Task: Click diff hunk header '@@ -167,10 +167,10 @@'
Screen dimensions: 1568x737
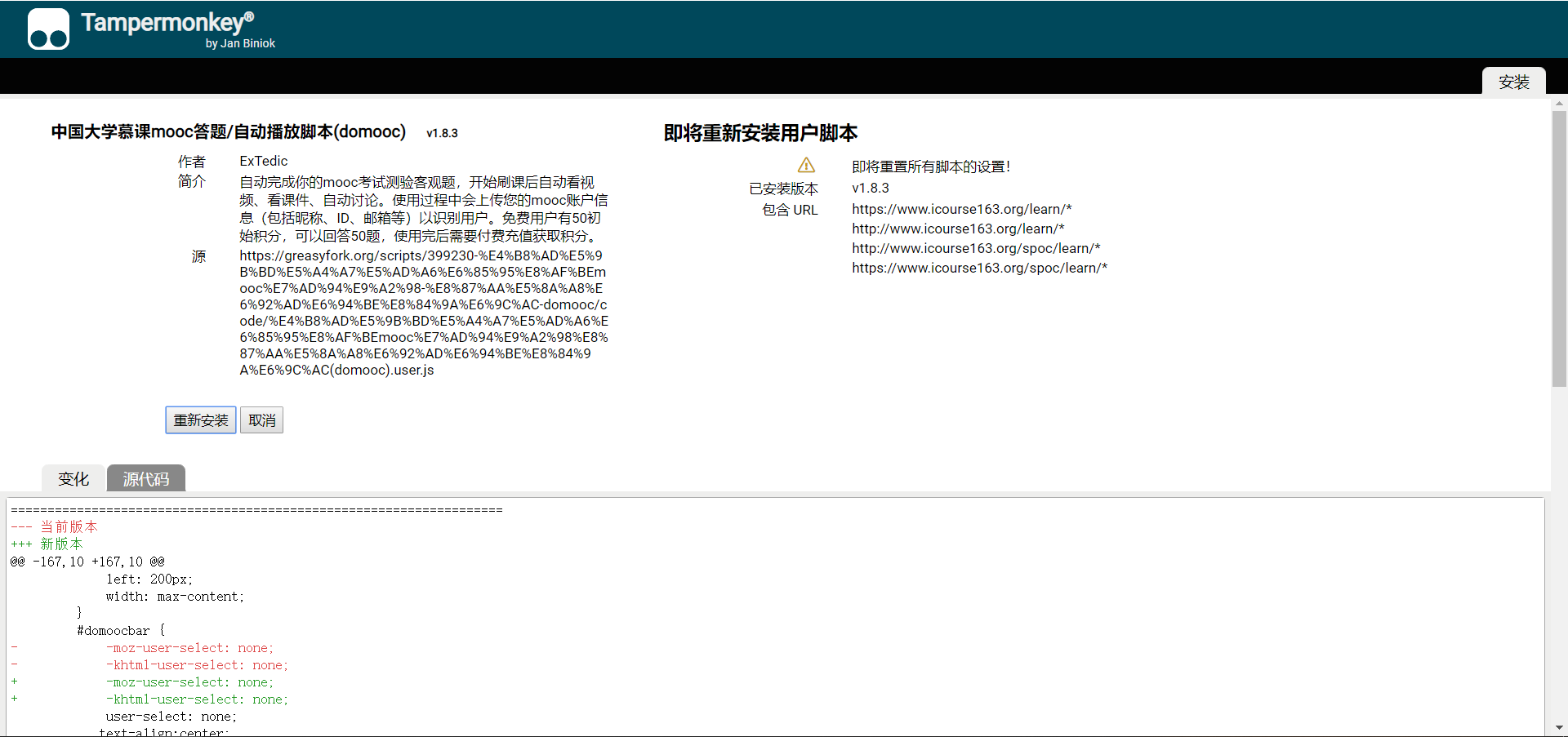Action: [x=87, y=562]
